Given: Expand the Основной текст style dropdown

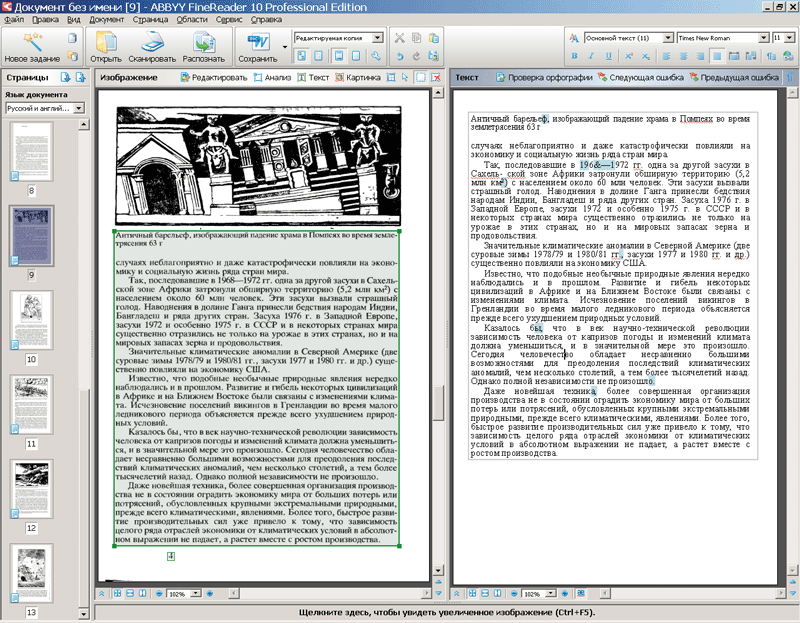Looking at the screenshot, I should point(667,38).
